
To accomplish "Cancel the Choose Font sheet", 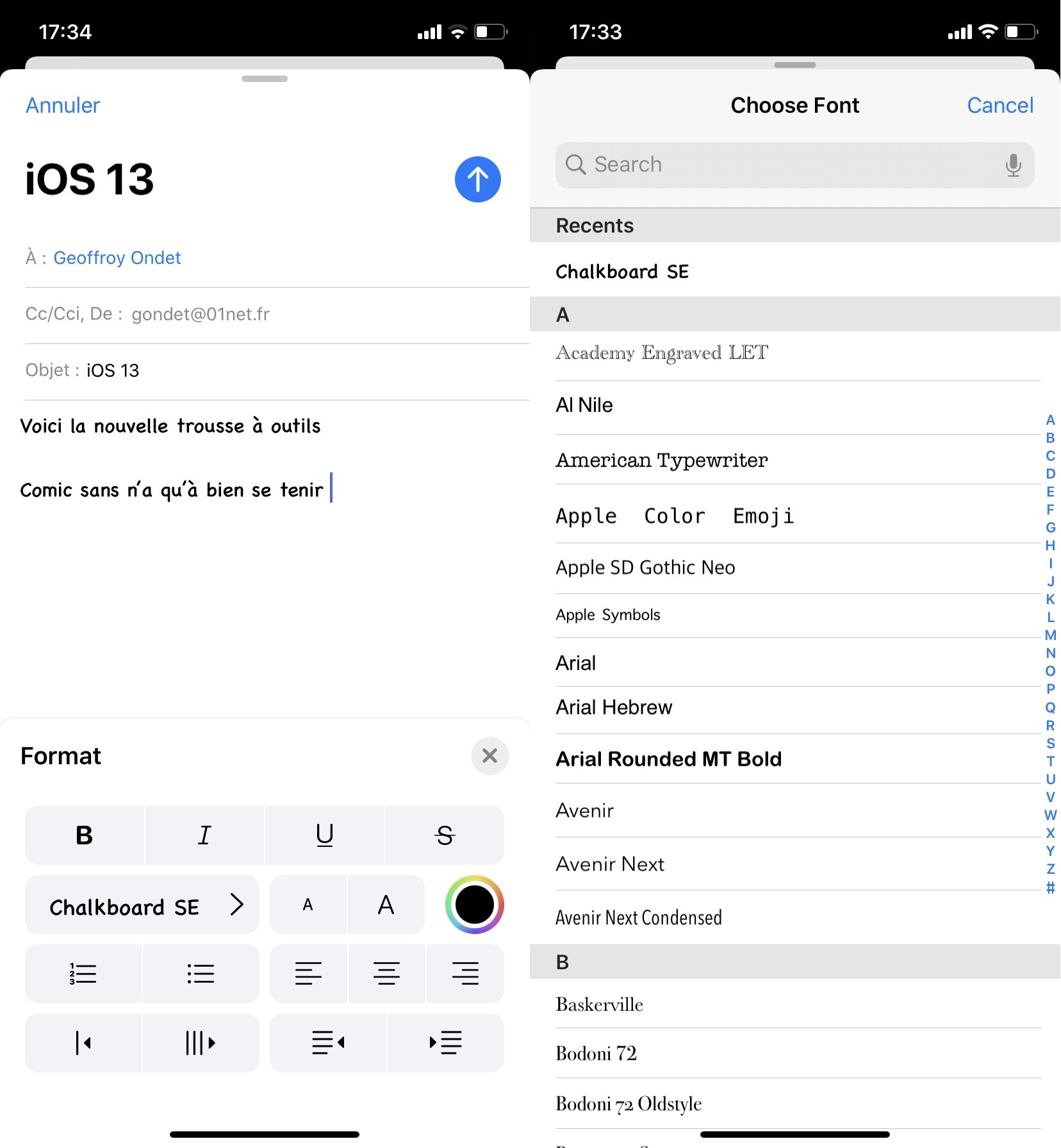I will (x=1000, y=106).
